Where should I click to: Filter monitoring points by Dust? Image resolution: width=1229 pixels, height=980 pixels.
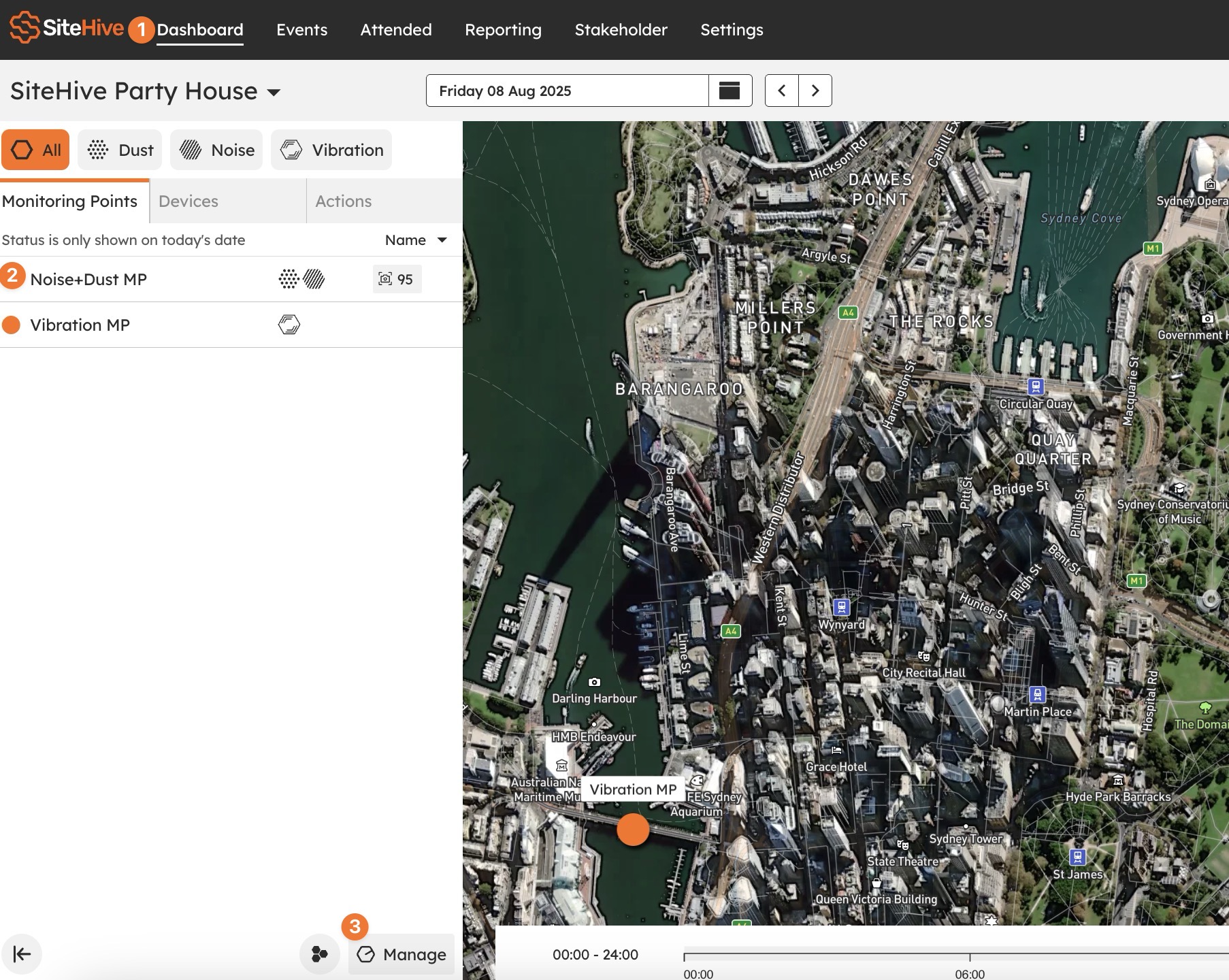point(120,150)
